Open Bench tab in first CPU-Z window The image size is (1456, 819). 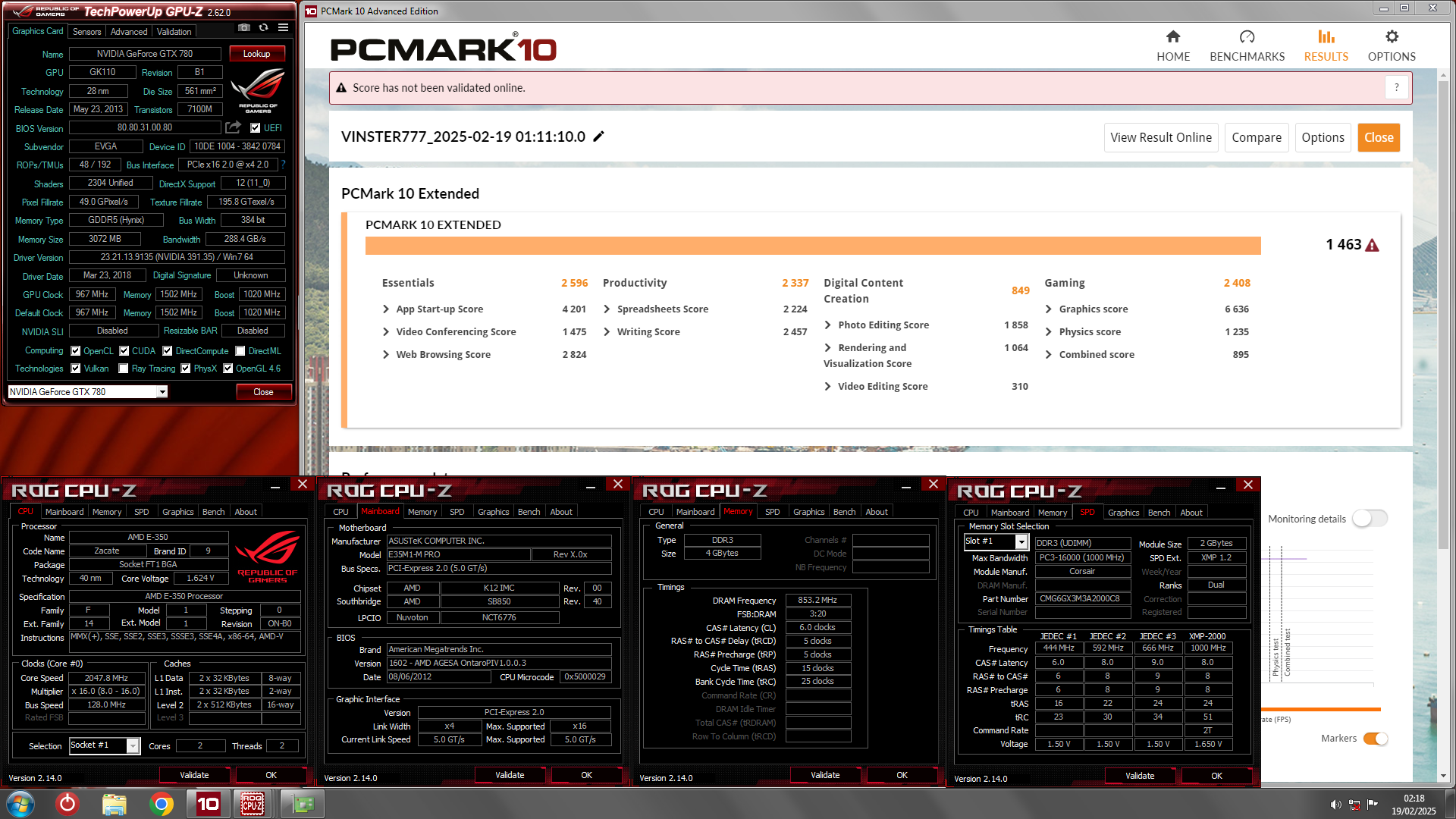tap(213, 512)
